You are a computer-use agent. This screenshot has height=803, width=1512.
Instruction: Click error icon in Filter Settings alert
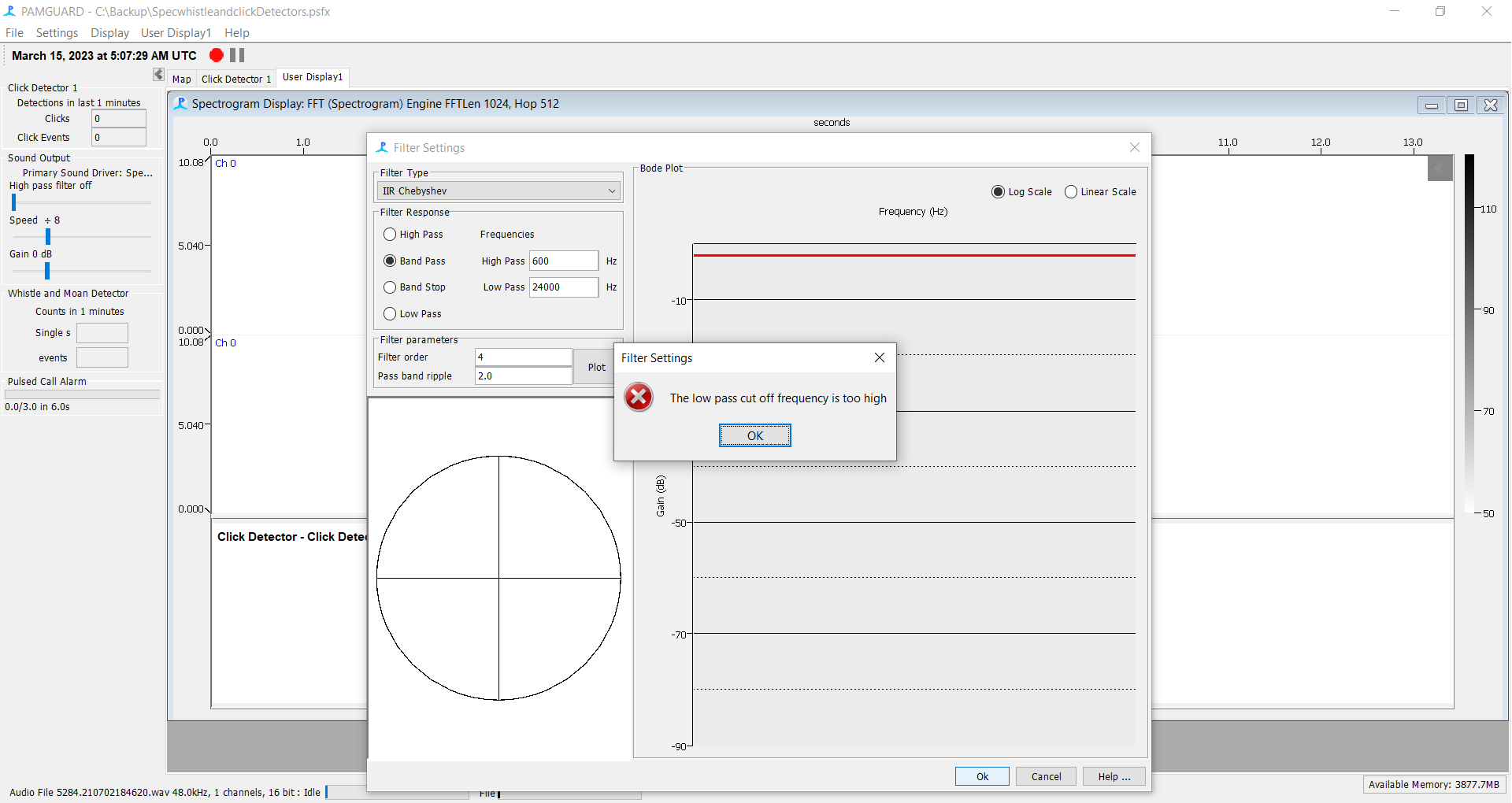tap(639, 398)
